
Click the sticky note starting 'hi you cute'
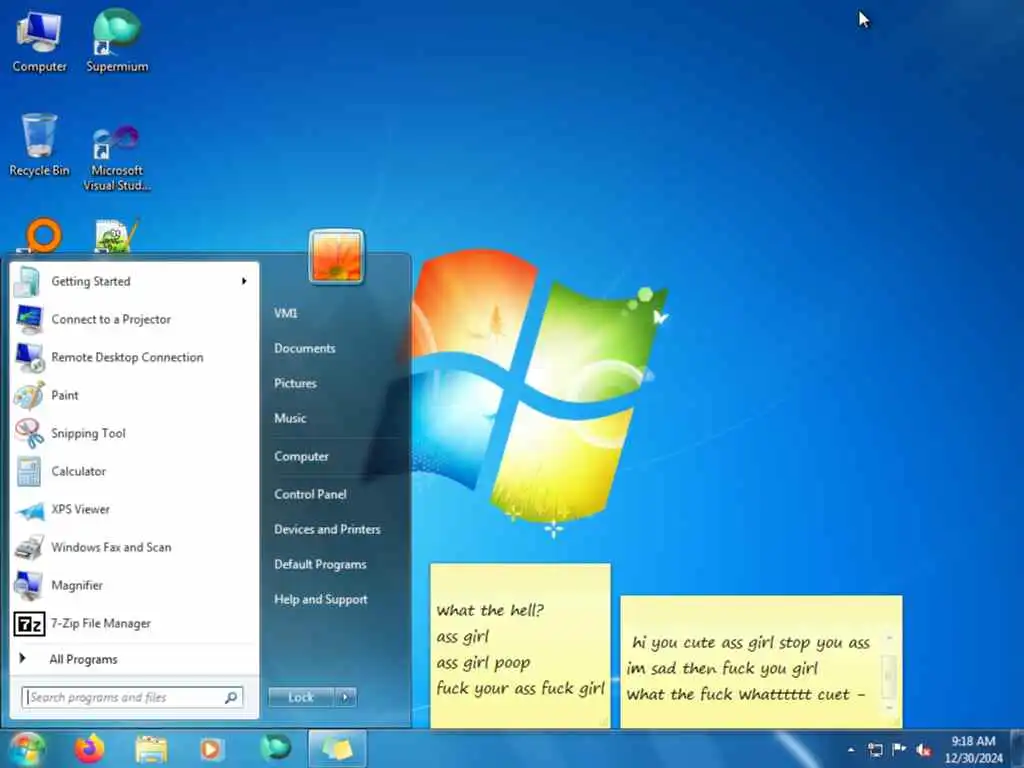[x=761, y=661]
